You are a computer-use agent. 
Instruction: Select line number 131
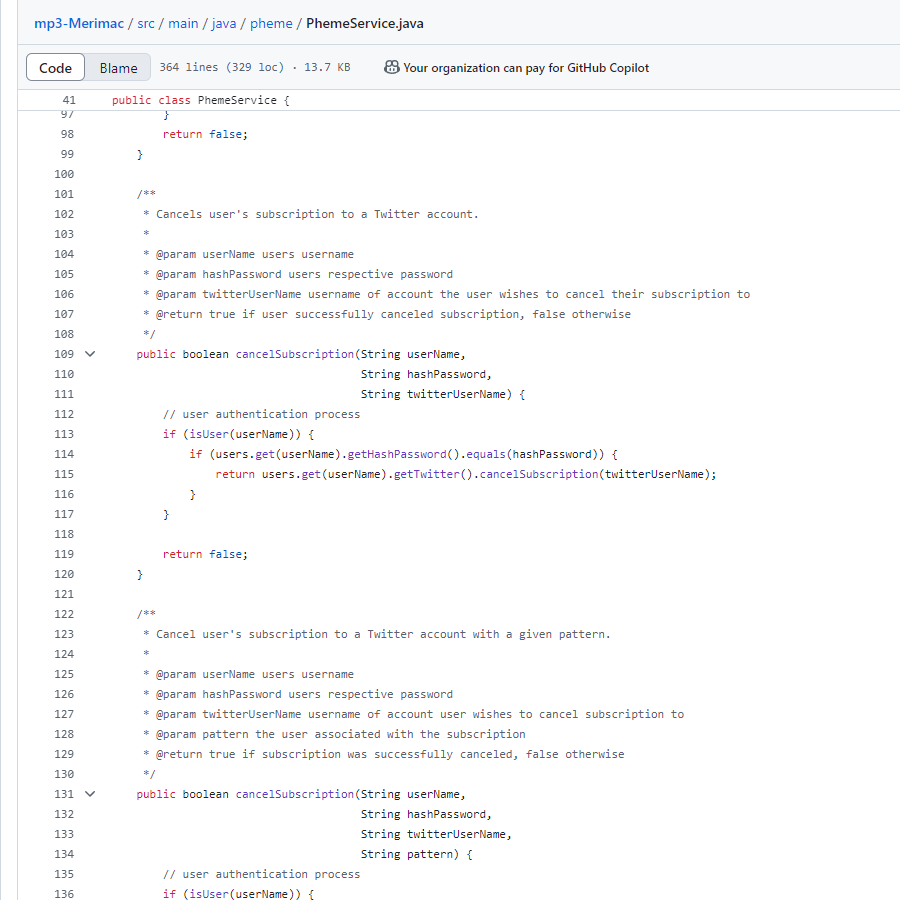coord(64,794)
